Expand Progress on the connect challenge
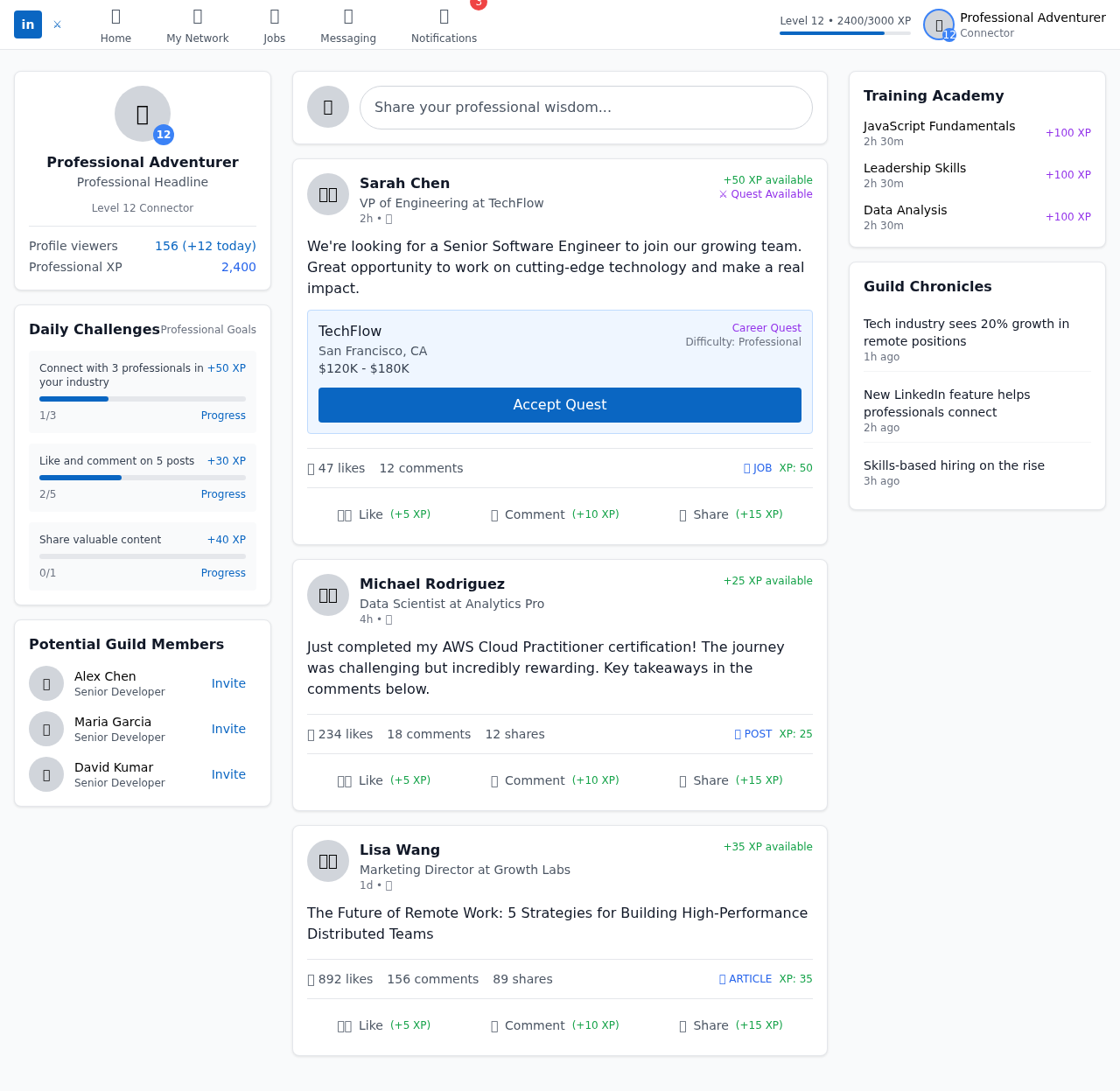Viewport: 1120px width, 1091px height. click(223, 416)
